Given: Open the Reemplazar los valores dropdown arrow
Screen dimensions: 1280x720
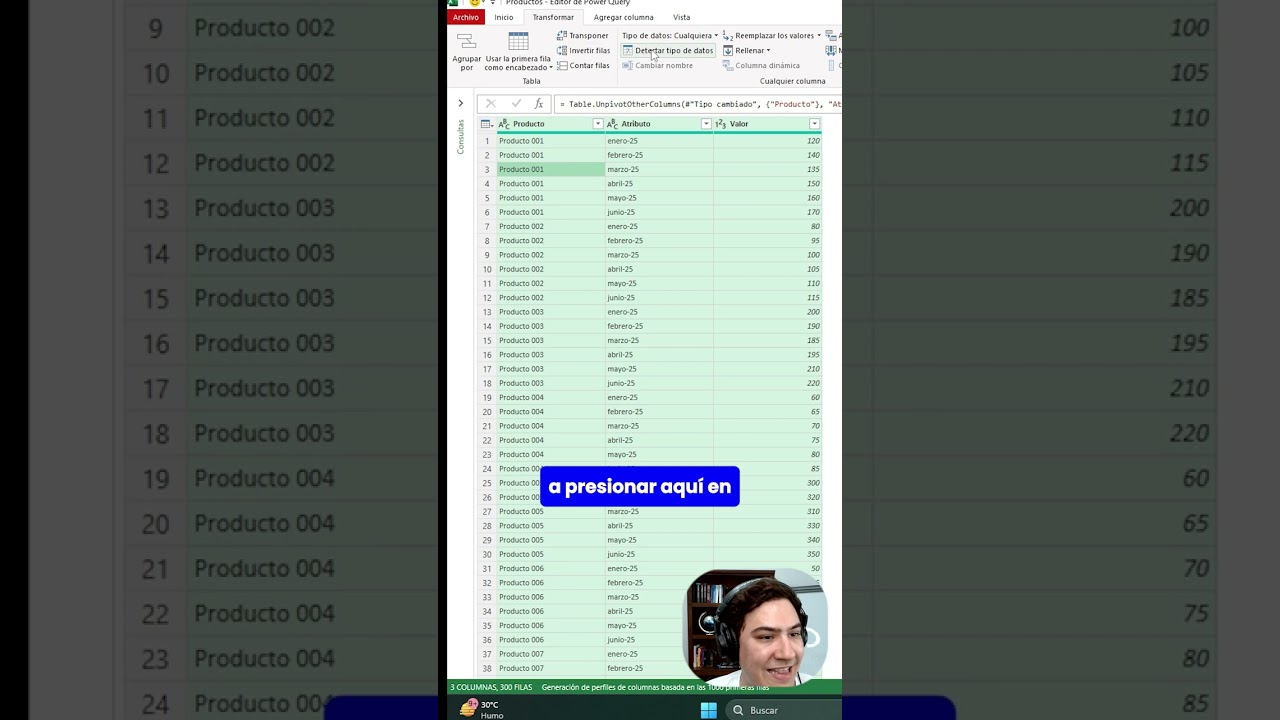Looking at the screenshot, I should pos(819,36).
